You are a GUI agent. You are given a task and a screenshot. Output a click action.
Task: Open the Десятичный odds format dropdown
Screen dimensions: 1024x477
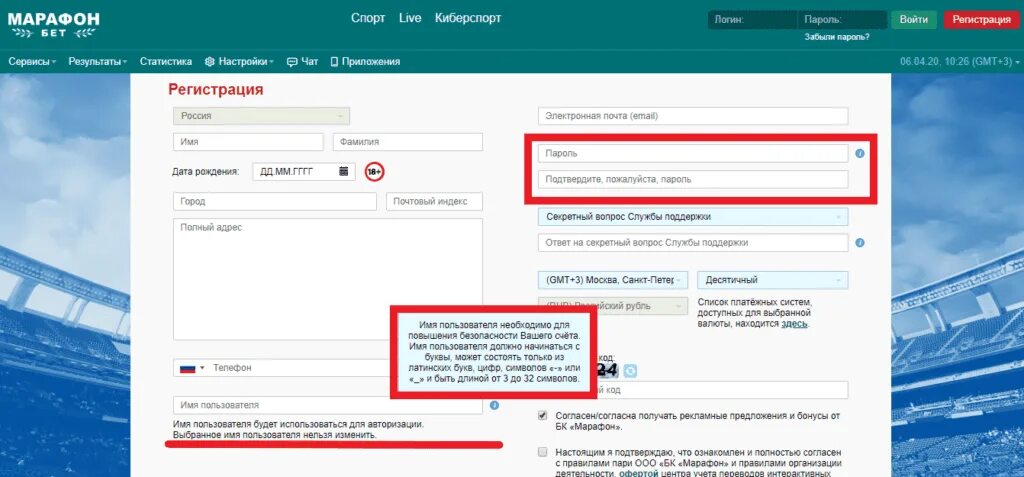pyautogui.click(x=773, y=280)
